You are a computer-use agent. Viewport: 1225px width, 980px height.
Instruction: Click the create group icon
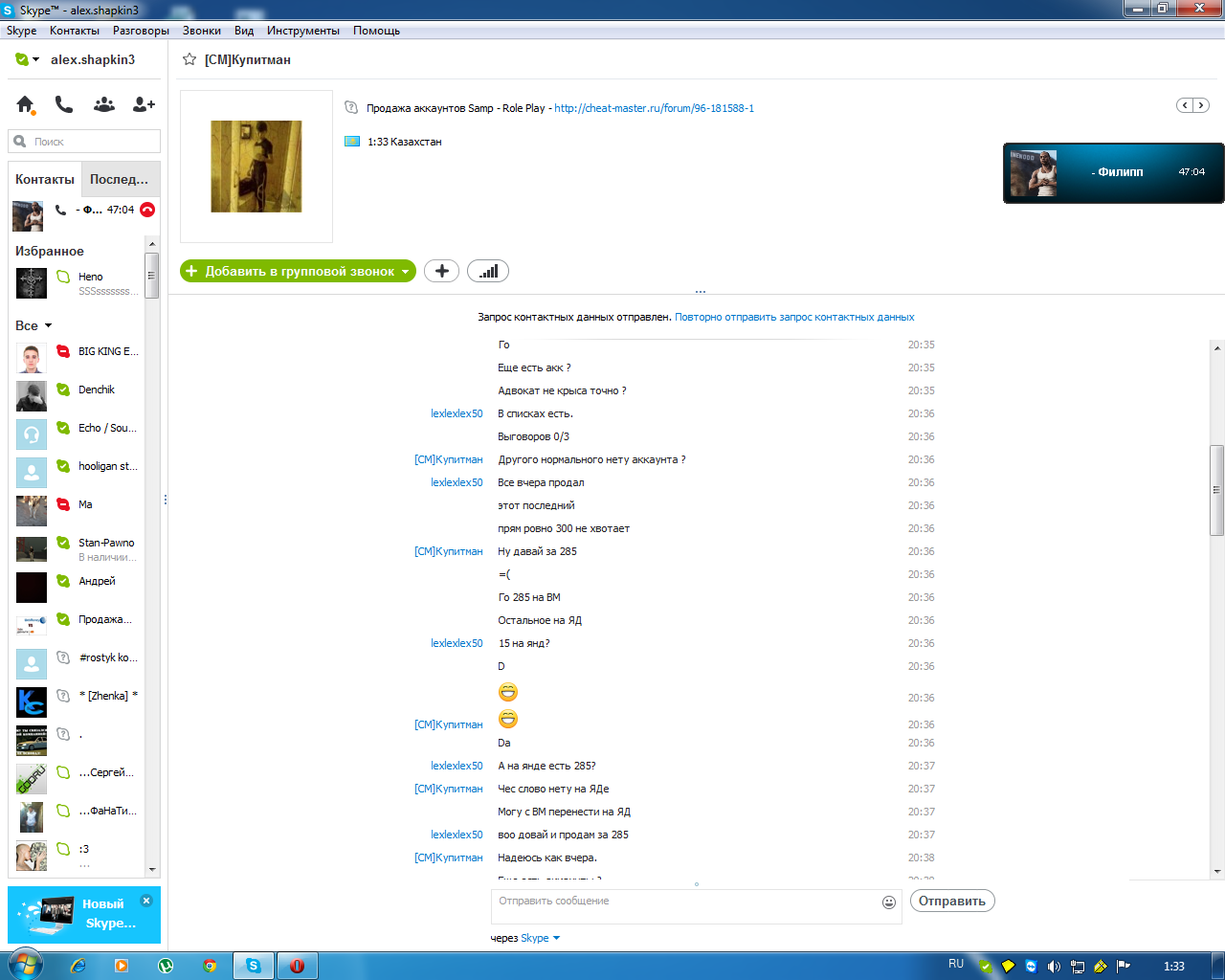tap(104, 104)
